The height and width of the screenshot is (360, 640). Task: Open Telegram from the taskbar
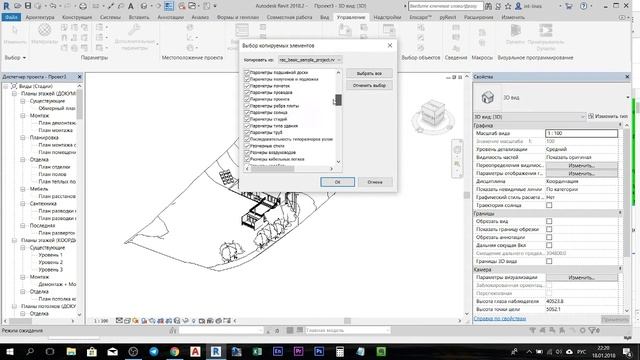click(x=154, y=351)
